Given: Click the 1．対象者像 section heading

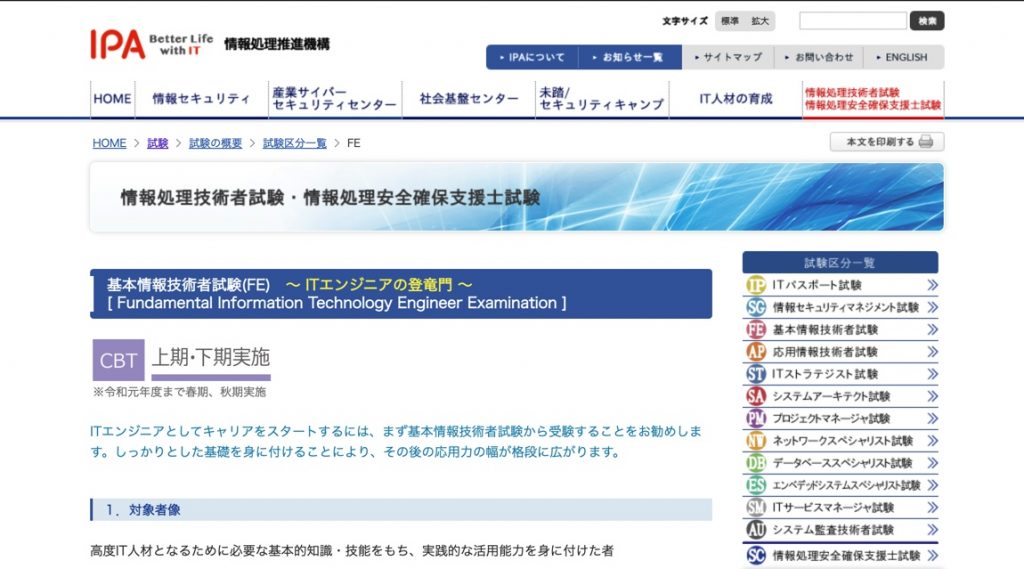Looking at the screenshot, I should (x=401, y=510).
